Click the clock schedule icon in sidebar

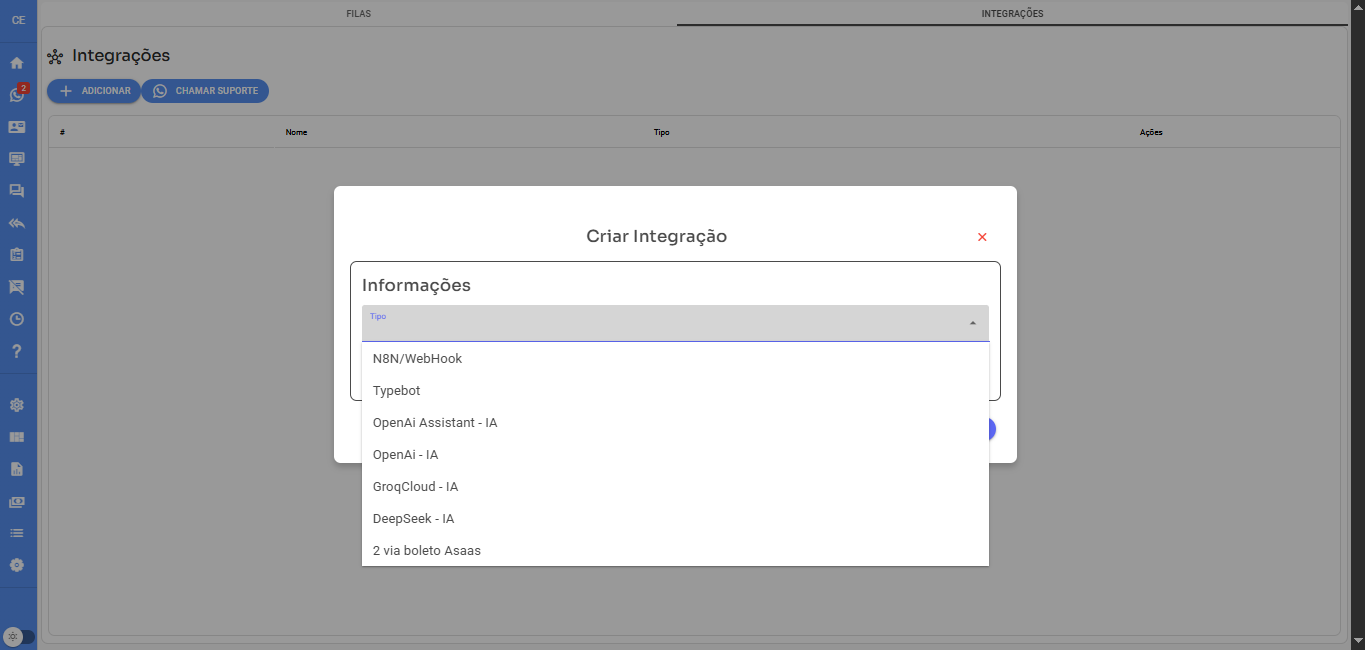[17, 319]
